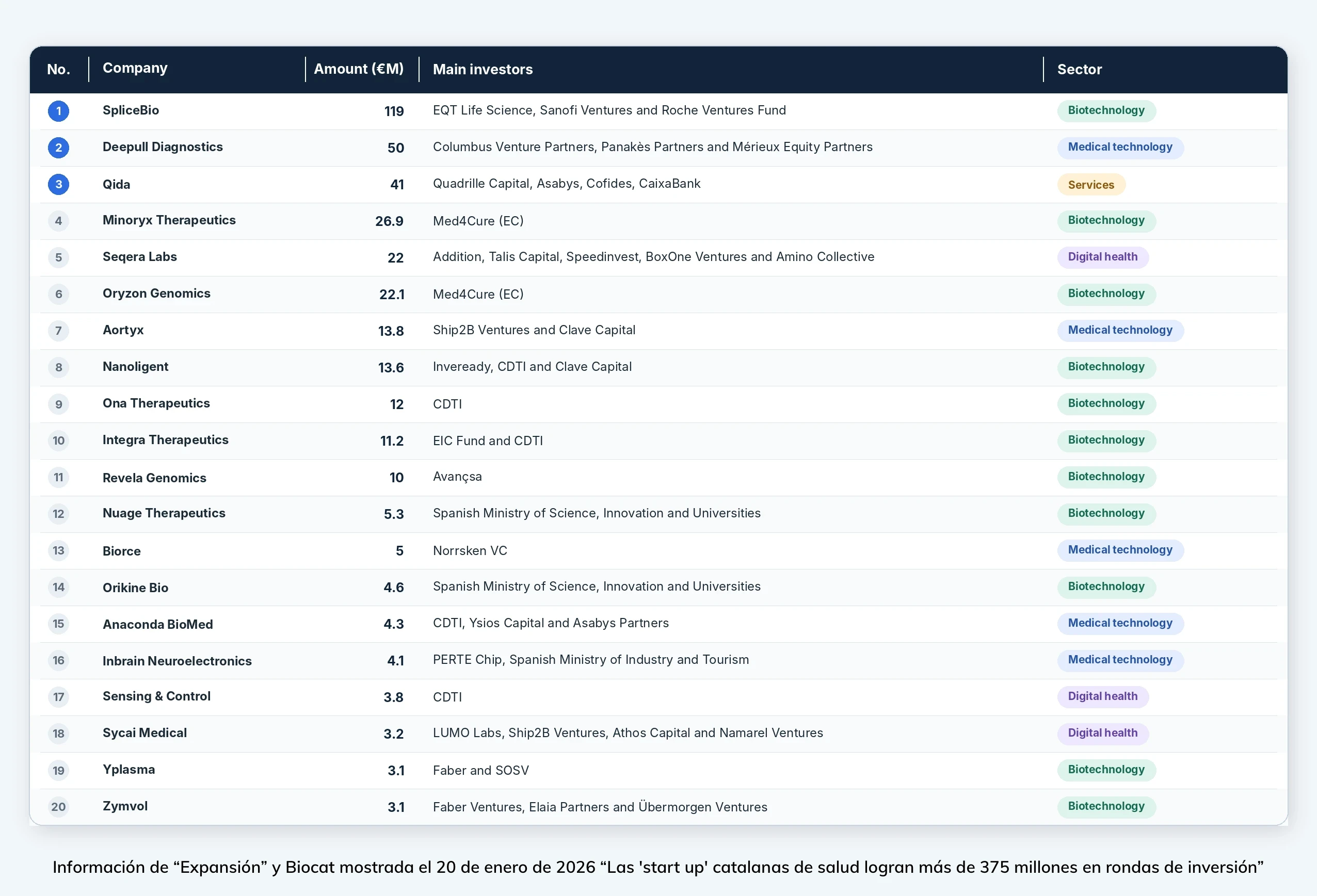
Task: Click the 119 amount for SpliceBio
Action: point(394,111)
